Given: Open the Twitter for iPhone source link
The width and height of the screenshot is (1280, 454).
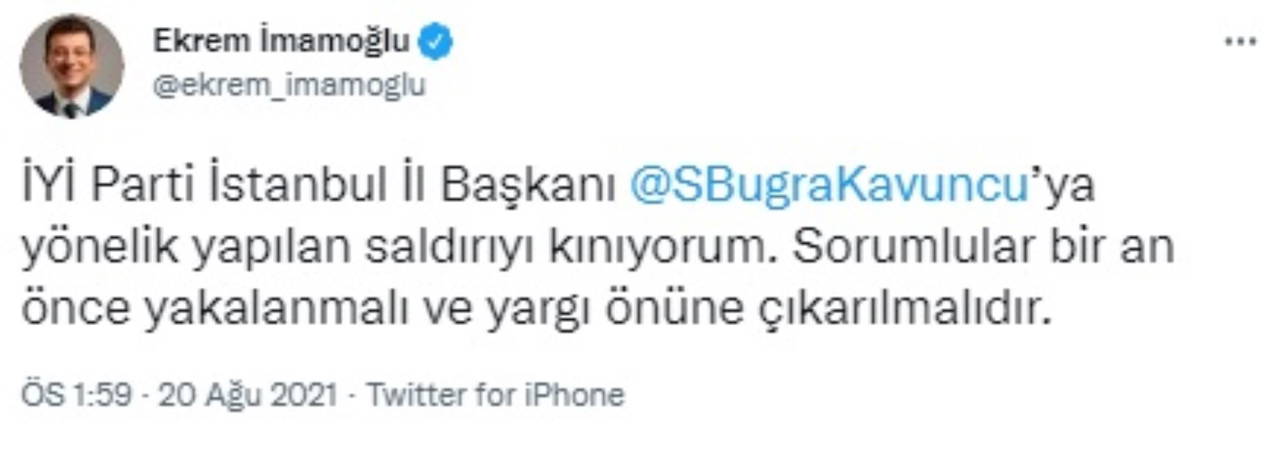Looking at the screenshot, I should point(495,395).
